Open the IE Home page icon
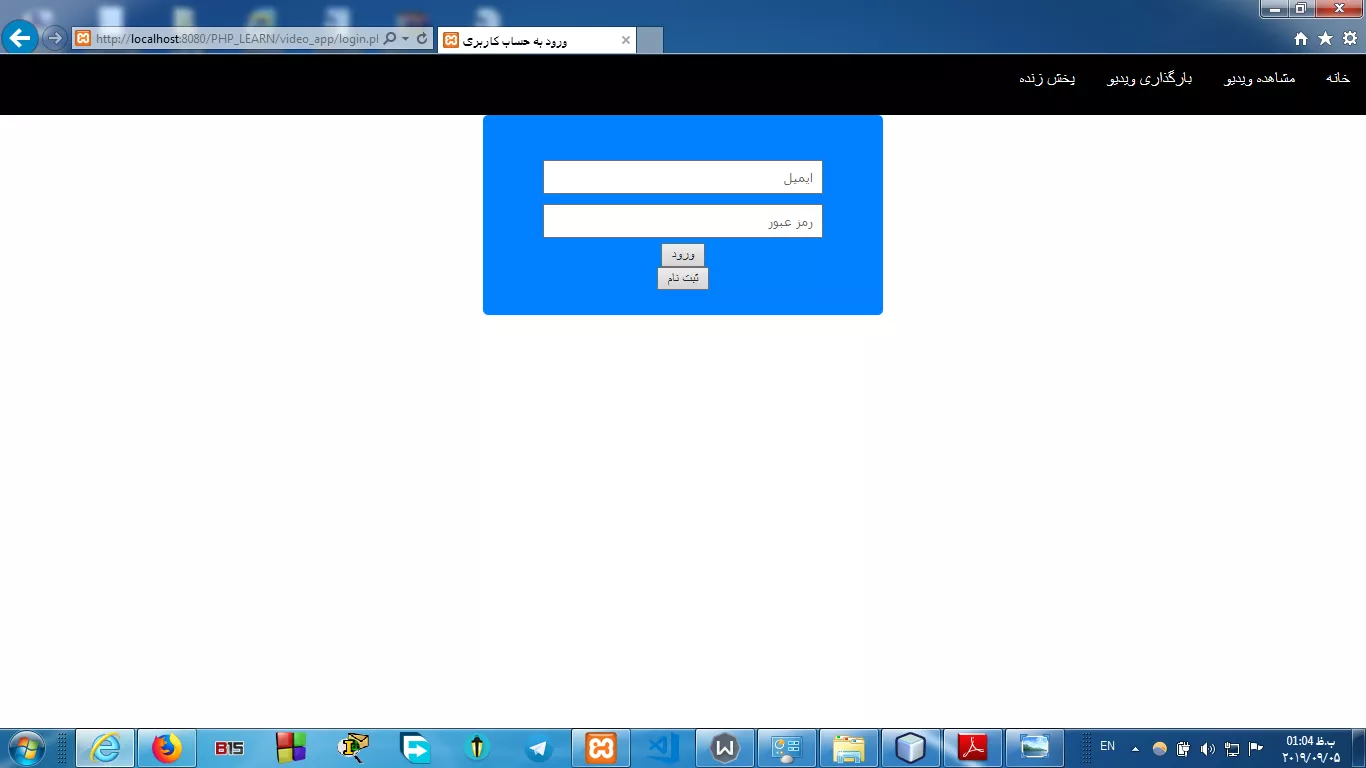 pos(1301,39)
